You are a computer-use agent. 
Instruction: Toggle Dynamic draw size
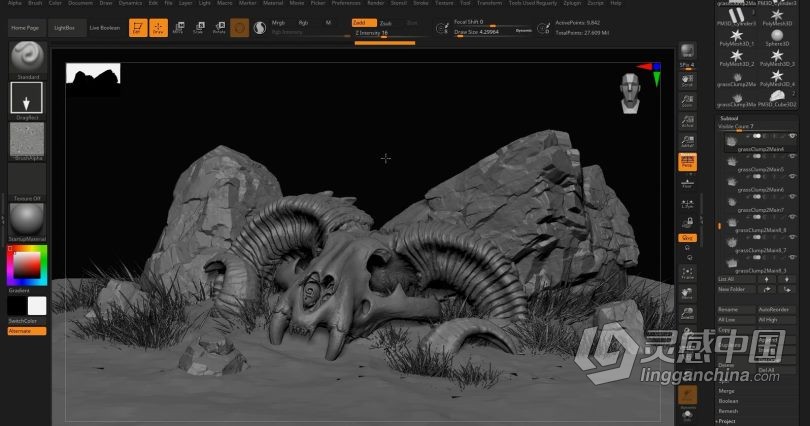(524, 30)
